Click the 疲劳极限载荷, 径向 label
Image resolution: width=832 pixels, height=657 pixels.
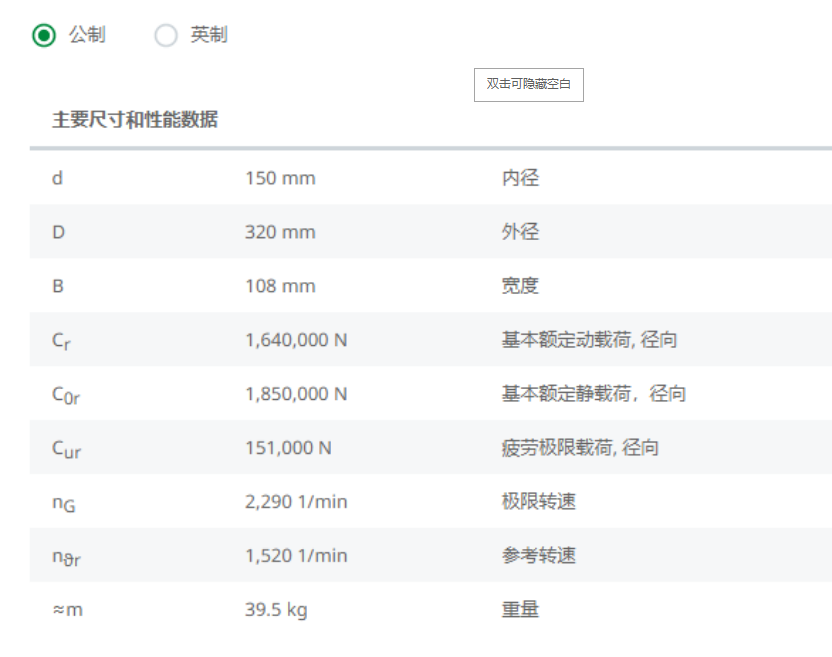(580, 448)
